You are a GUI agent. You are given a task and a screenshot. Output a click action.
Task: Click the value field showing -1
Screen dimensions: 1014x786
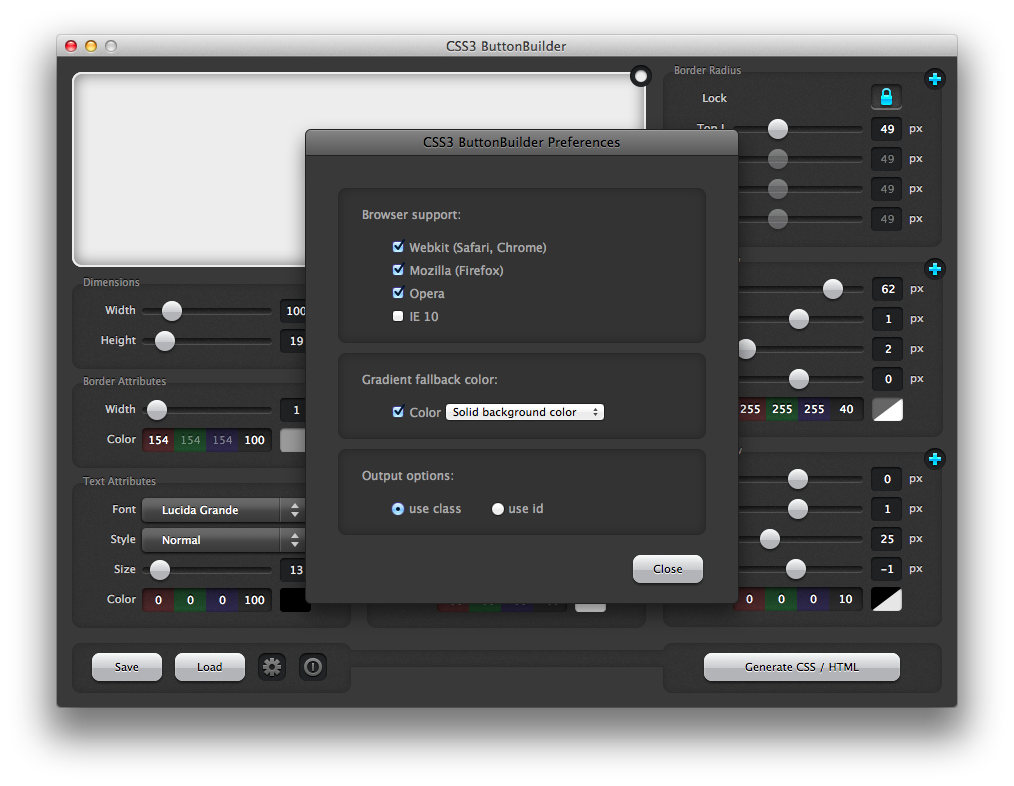click(887, 569)
